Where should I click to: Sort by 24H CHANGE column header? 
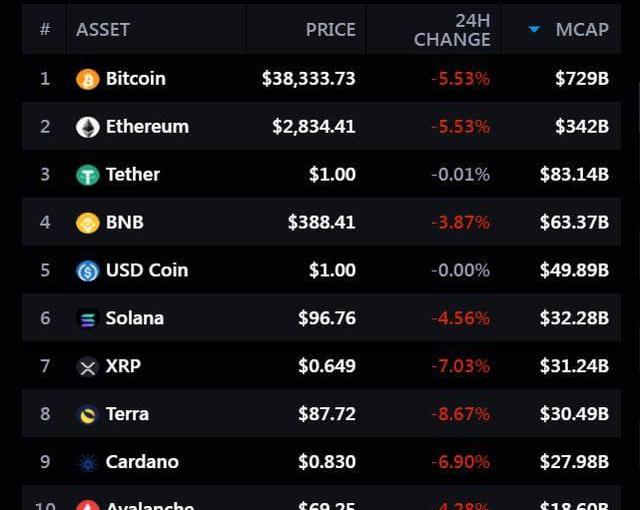click(452, 30)
